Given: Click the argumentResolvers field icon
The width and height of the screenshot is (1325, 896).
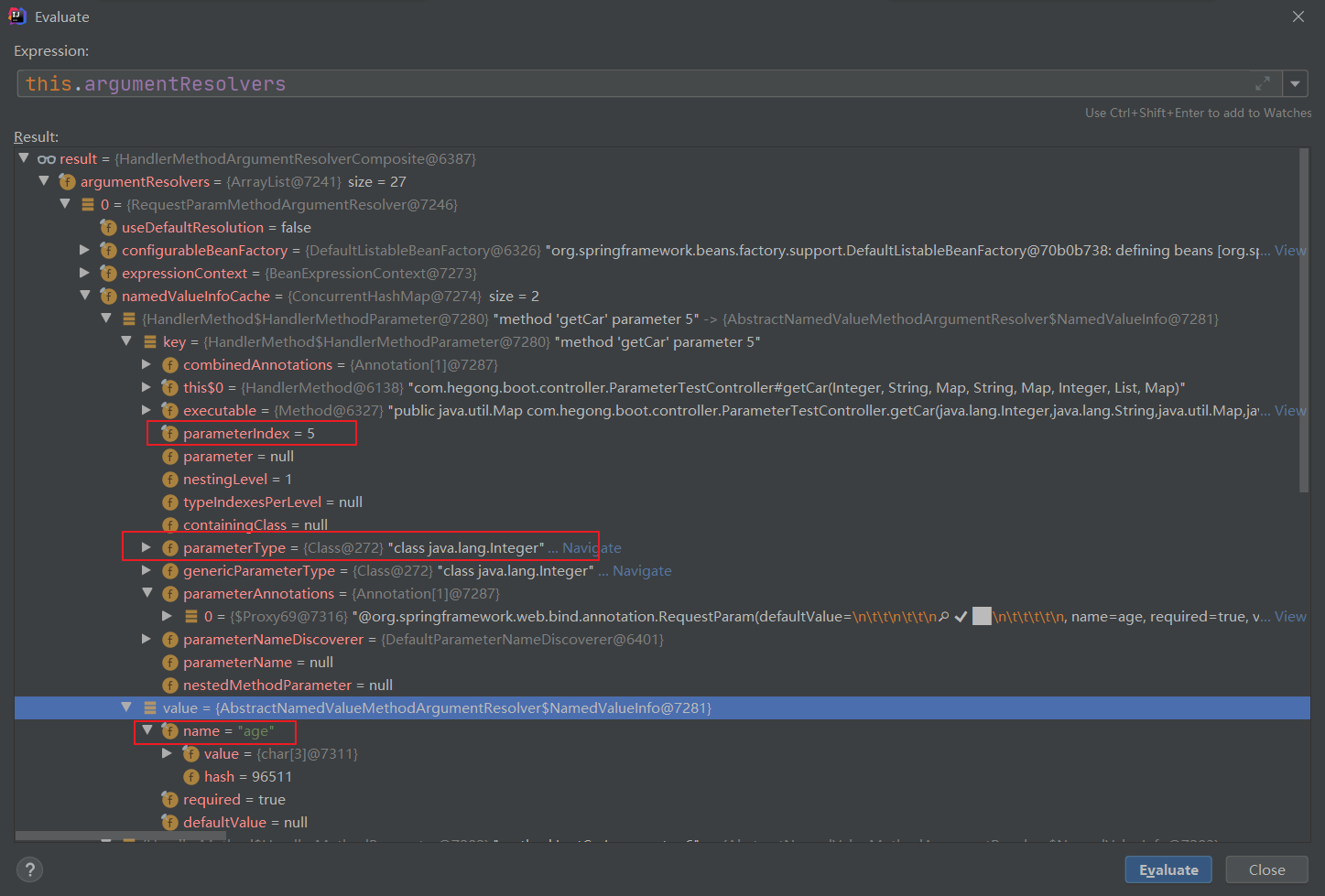Looking at the screenshot, I should [67, 181].
